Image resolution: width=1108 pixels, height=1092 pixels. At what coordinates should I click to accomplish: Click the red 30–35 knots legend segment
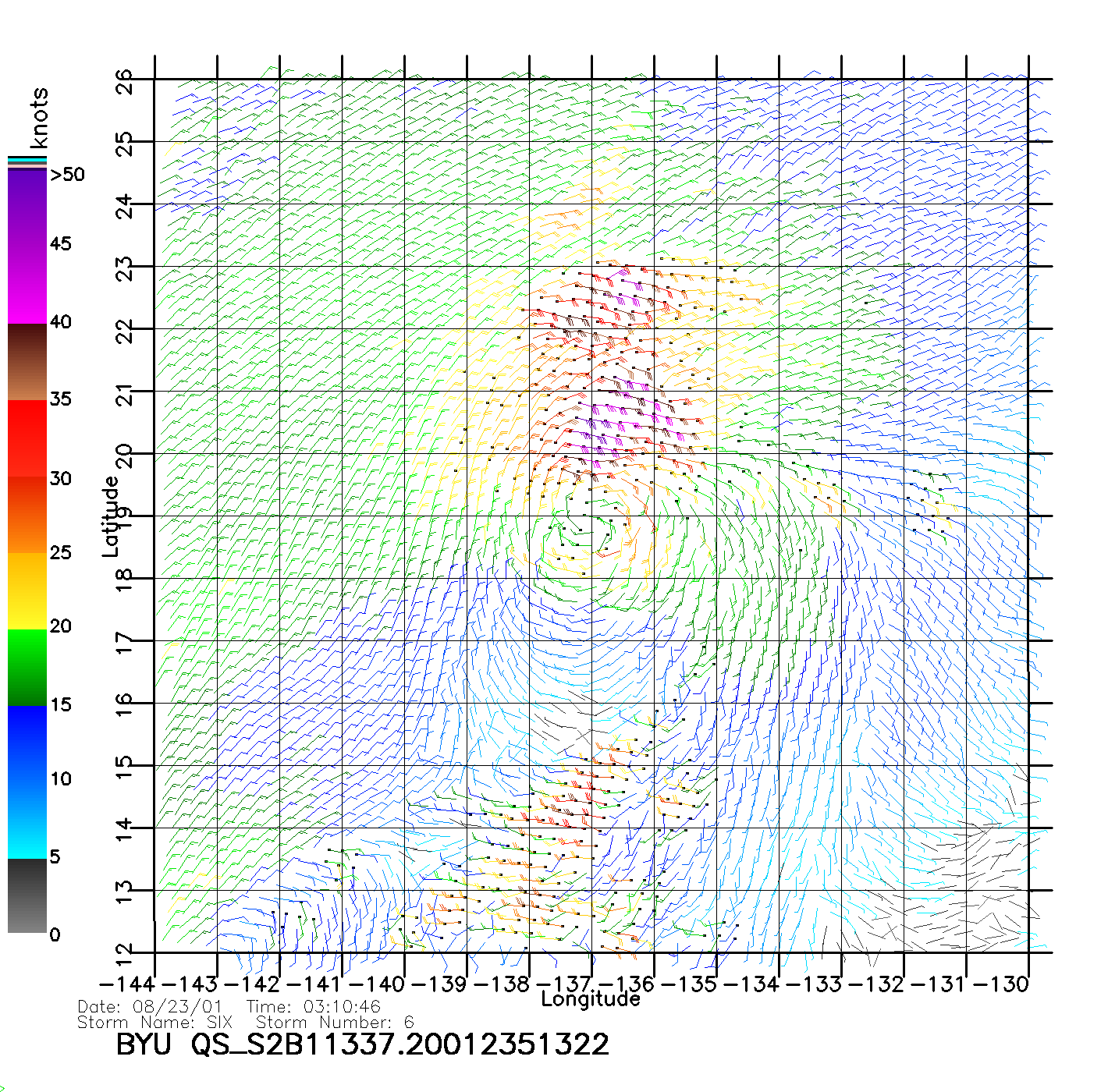click(x=27, y=438)
